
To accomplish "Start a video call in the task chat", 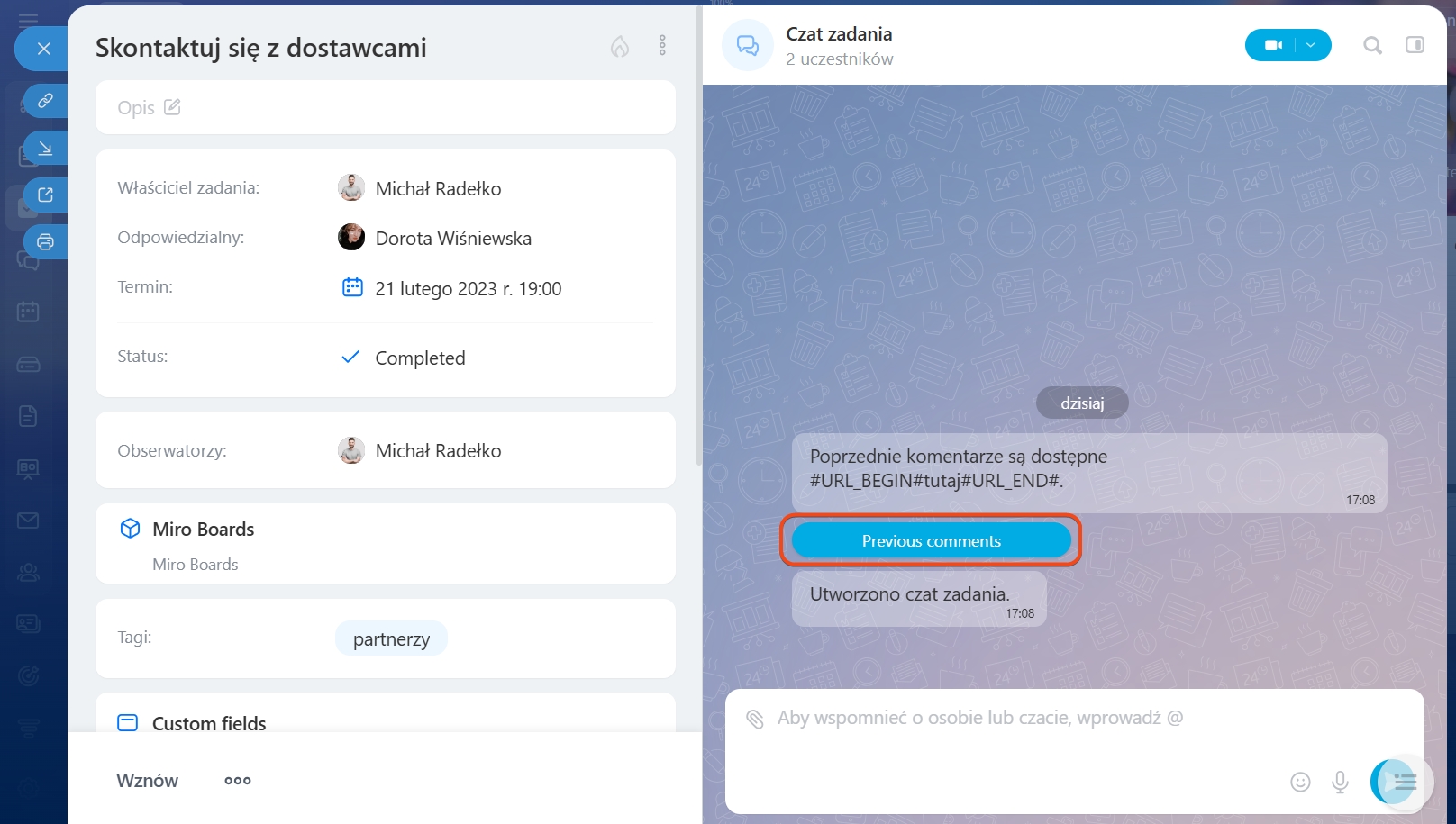I will point(1272,45).
